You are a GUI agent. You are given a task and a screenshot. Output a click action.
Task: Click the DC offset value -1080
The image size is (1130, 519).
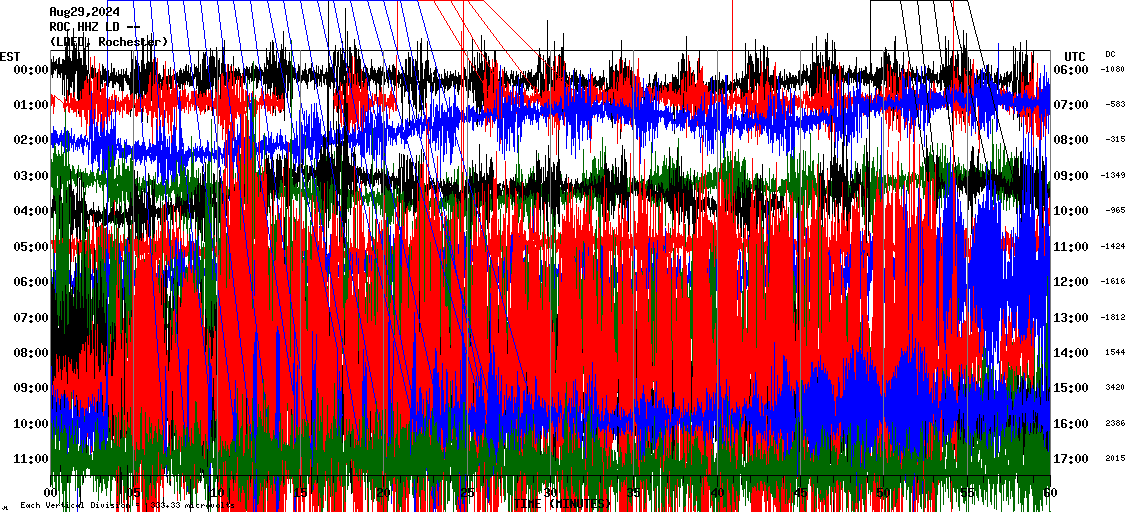click(x=1113, y=70)
